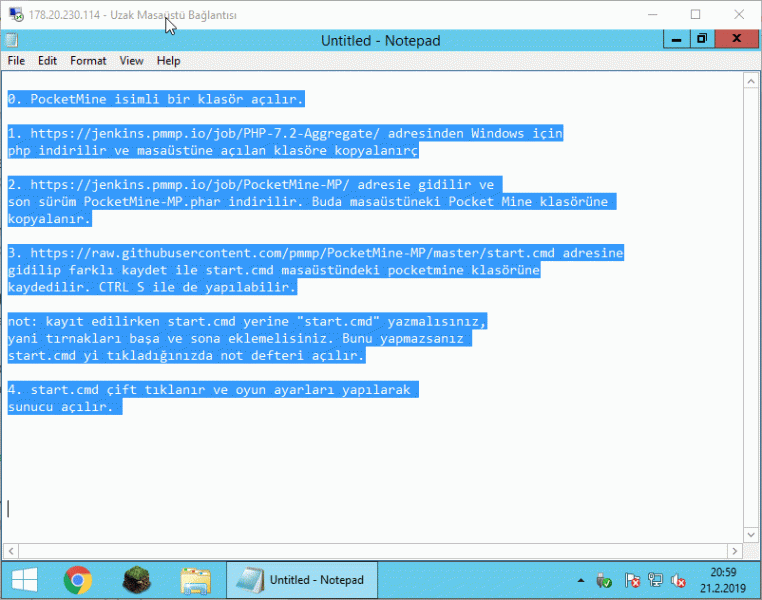This screenshot has height=600, width=762.
Task: Click line 'kaydedilir. CTRL S ile de yapılabilir.'
Action: pos(152,287)
